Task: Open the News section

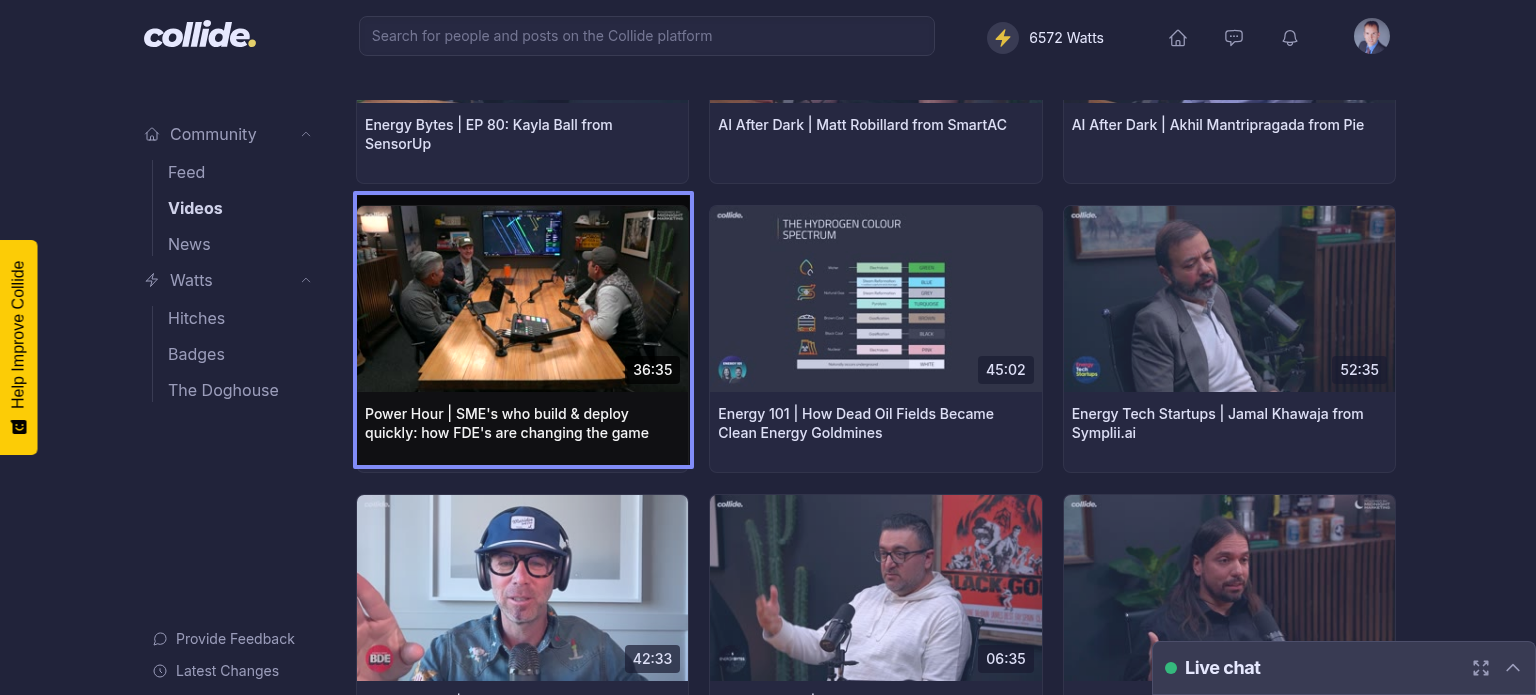Action: point(189,244)
